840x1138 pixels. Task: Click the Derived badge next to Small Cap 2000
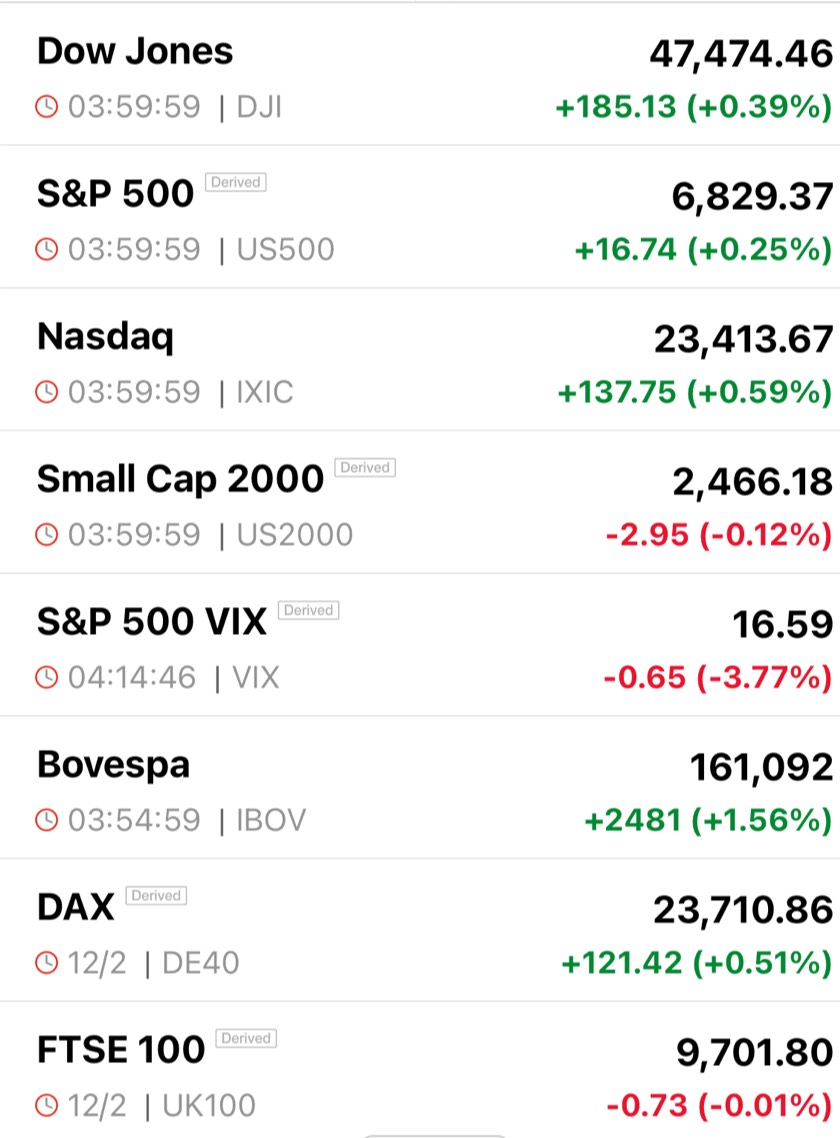[x=365, y=467]
